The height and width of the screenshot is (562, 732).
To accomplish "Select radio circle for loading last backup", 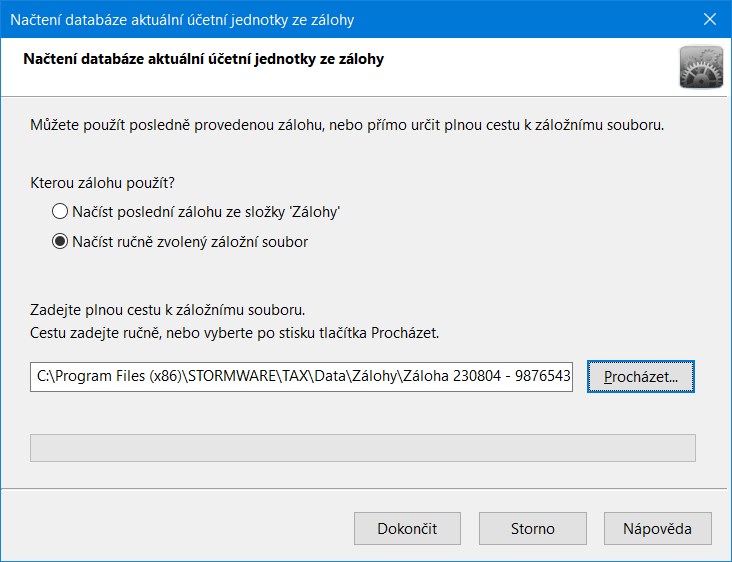I will [60, 211].
